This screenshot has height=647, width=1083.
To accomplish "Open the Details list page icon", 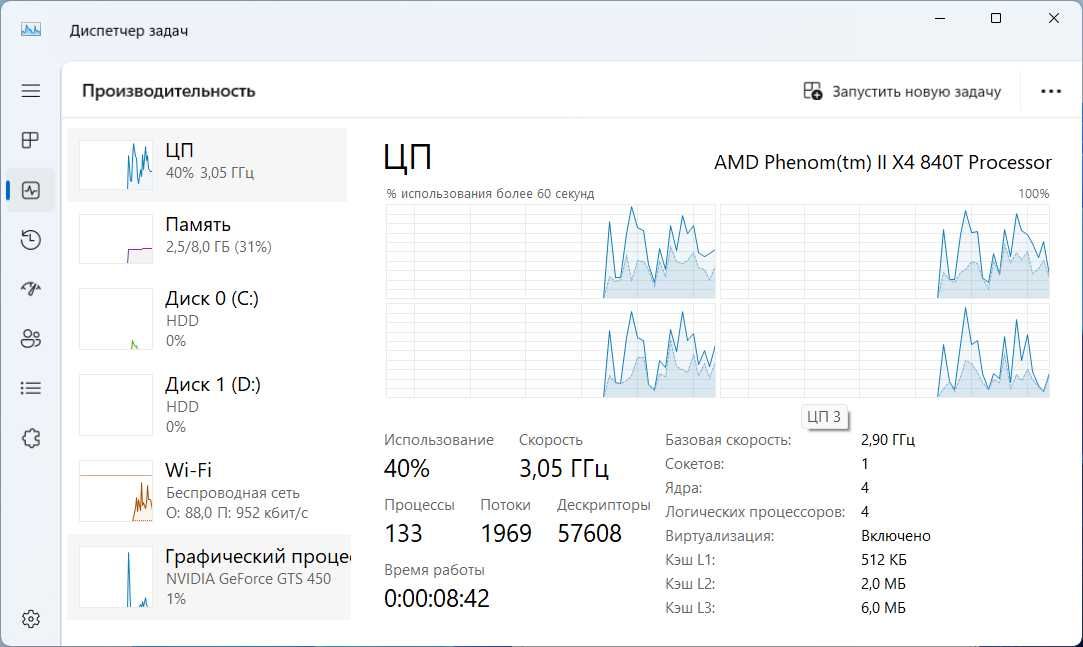I will pos(30,388).
